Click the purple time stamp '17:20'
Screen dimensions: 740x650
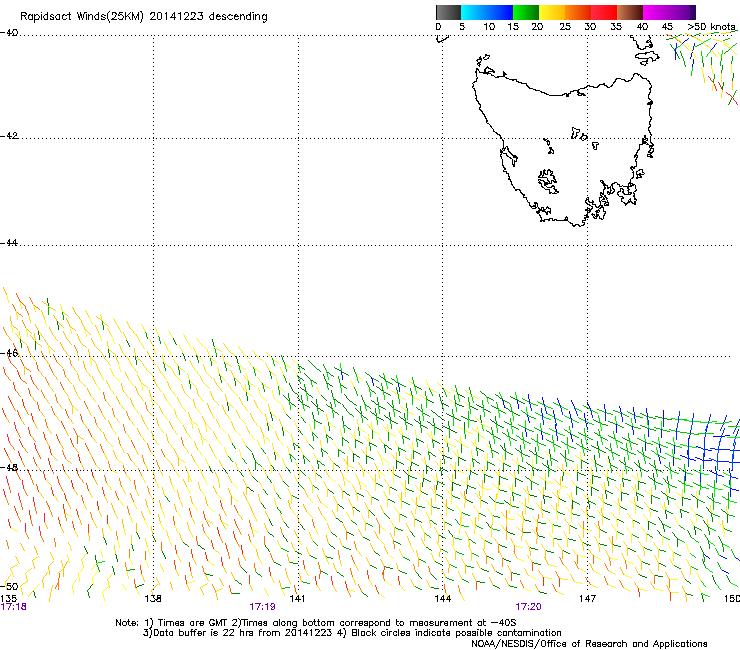click(x=529, y=607)
